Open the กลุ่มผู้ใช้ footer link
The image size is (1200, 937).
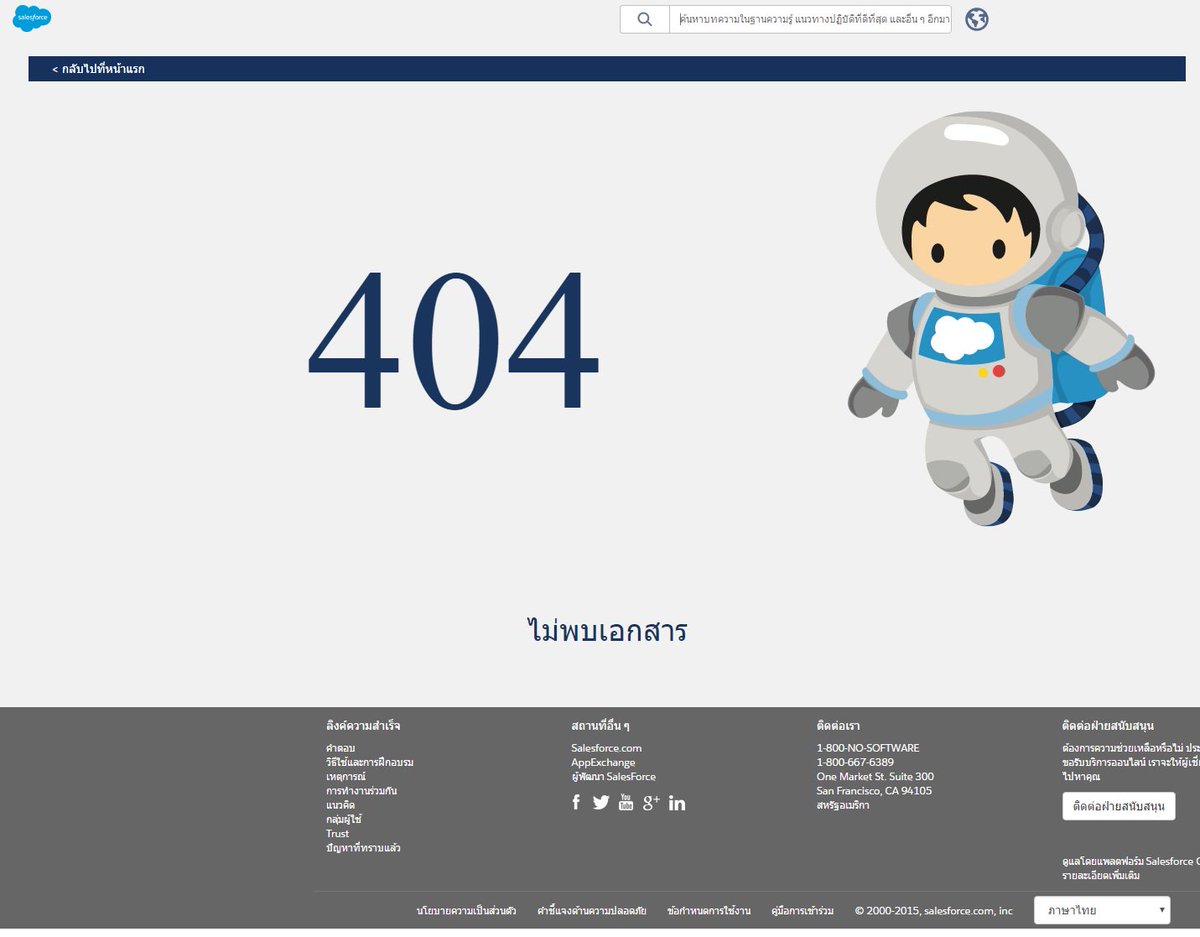point(343,819)
